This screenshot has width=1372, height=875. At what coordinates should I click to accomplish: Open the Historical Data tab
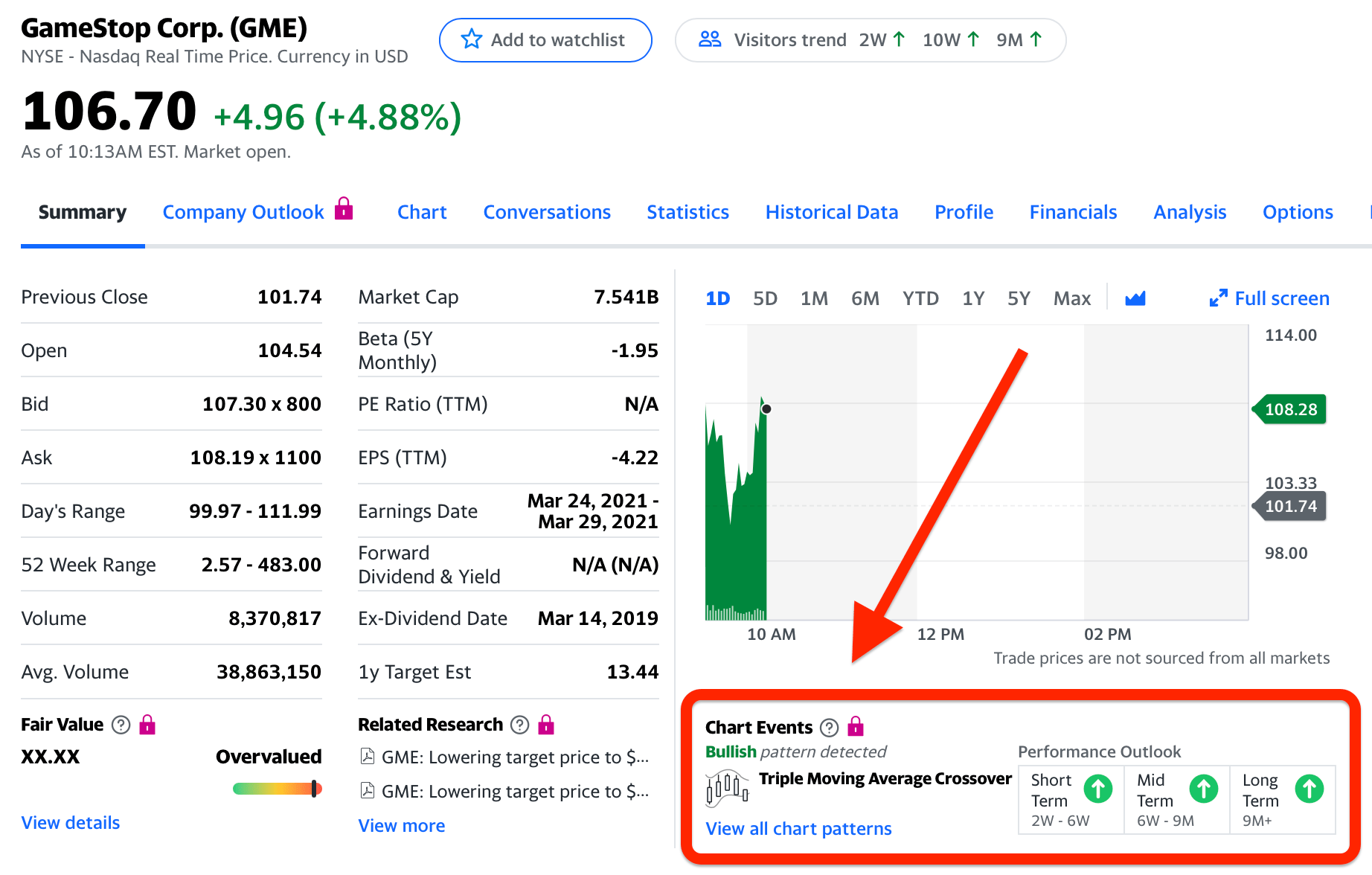[832, 213]
